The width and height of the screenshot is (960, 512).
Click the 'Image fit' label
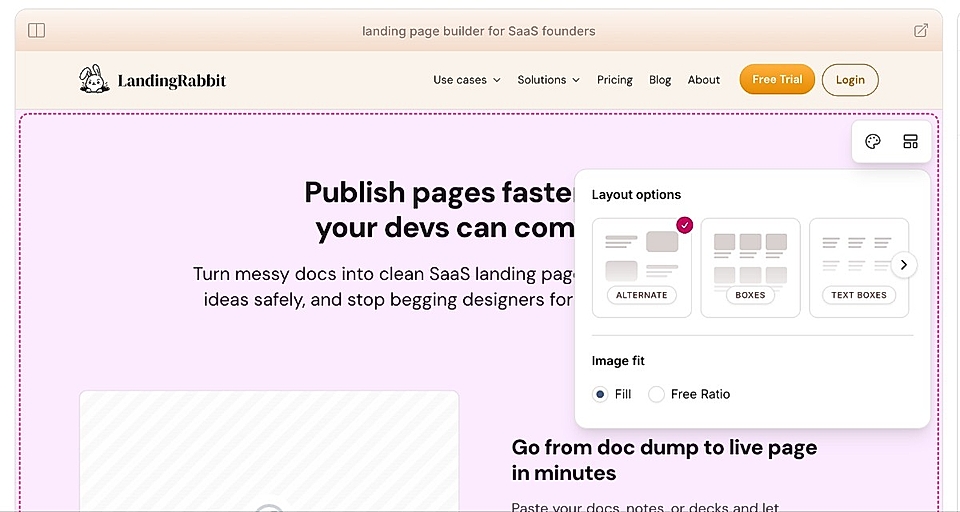click(618, 361)
